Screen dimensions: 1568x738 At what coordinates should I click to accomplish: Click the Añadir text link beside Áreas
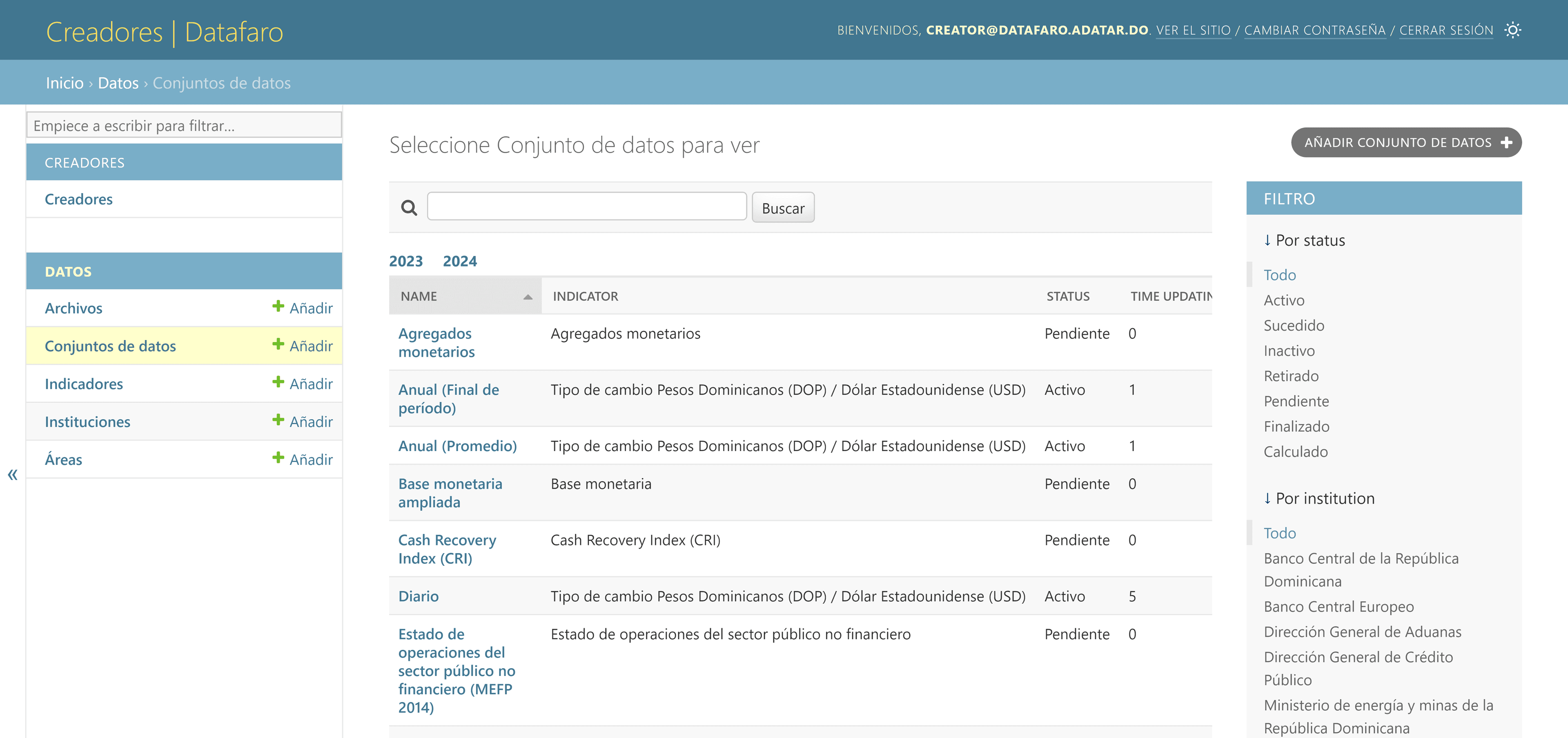(311, 459)
